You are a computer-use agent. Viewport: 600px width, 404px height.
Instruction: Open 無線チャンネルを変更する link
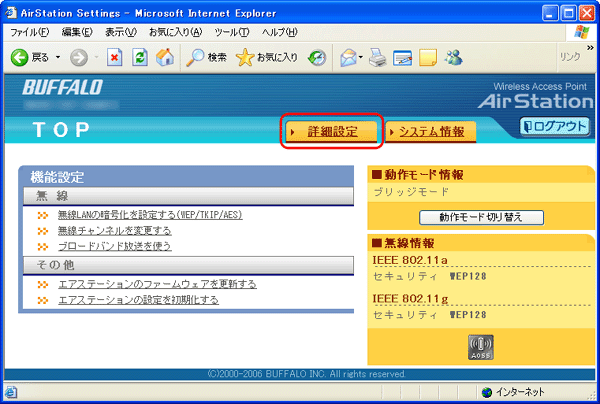coord(114,231)
